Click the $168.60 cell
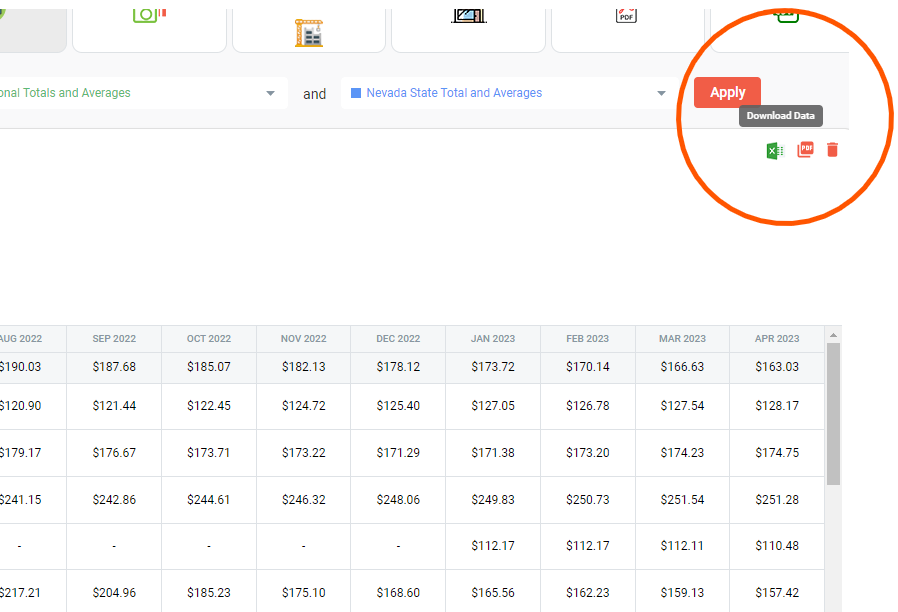 398,593
